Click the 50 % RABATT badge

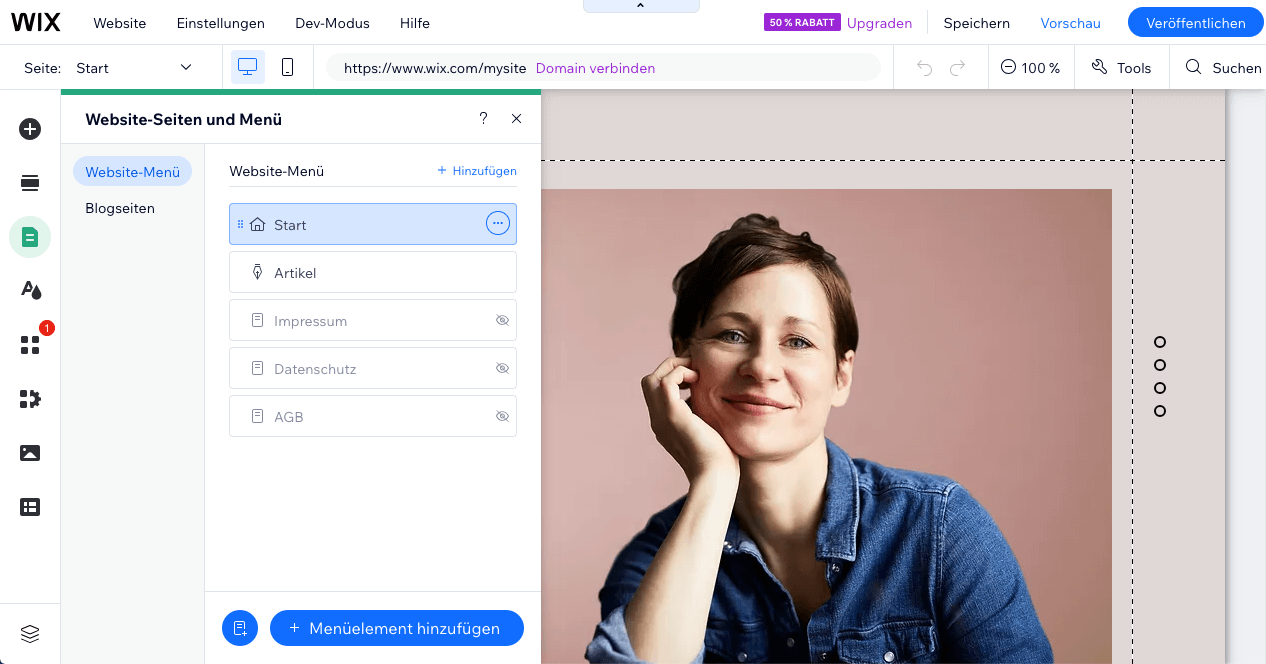(802, 22)
